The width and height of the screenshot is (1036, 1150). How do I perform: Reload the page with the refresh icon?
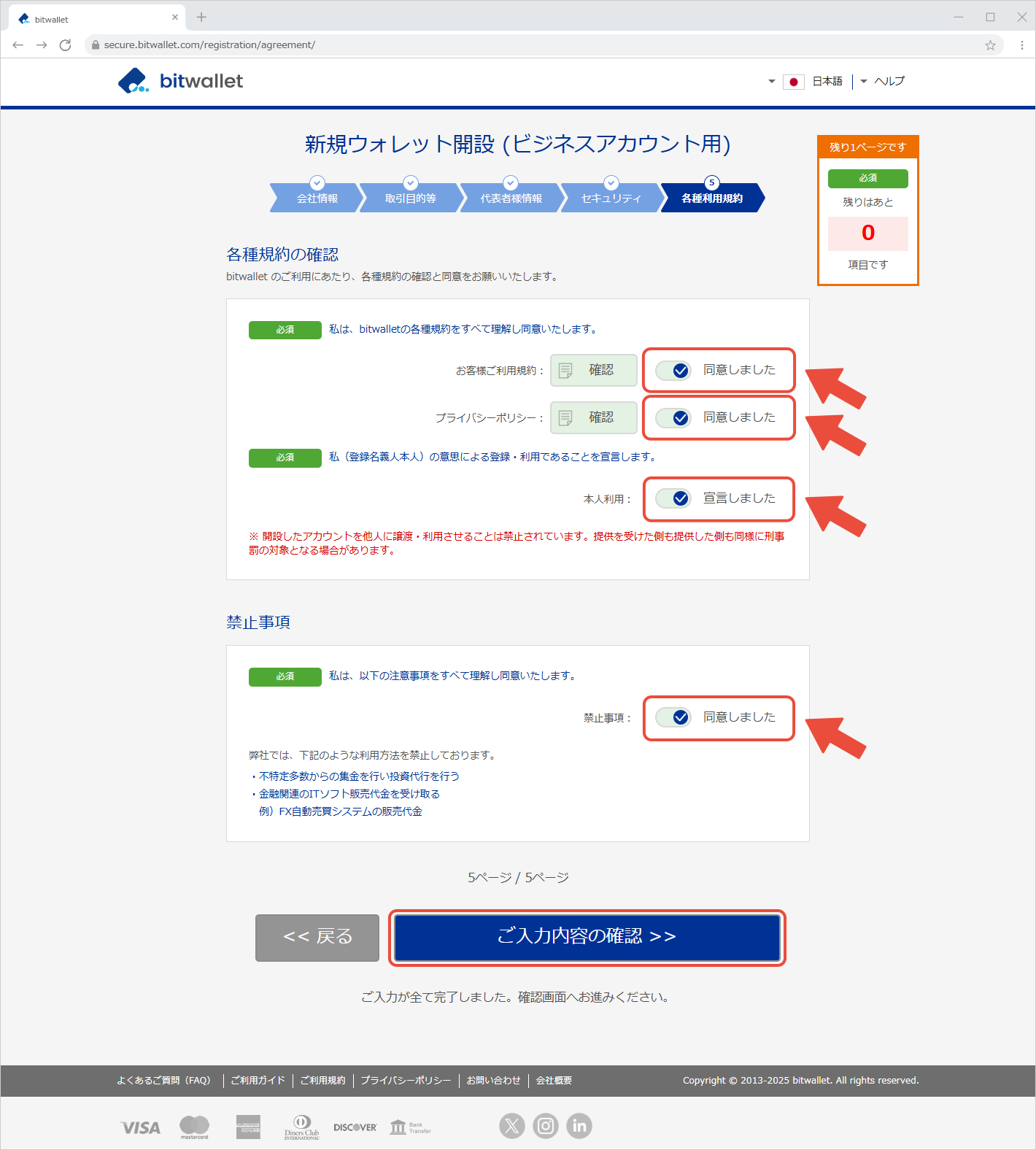click(x=65, y=45)
